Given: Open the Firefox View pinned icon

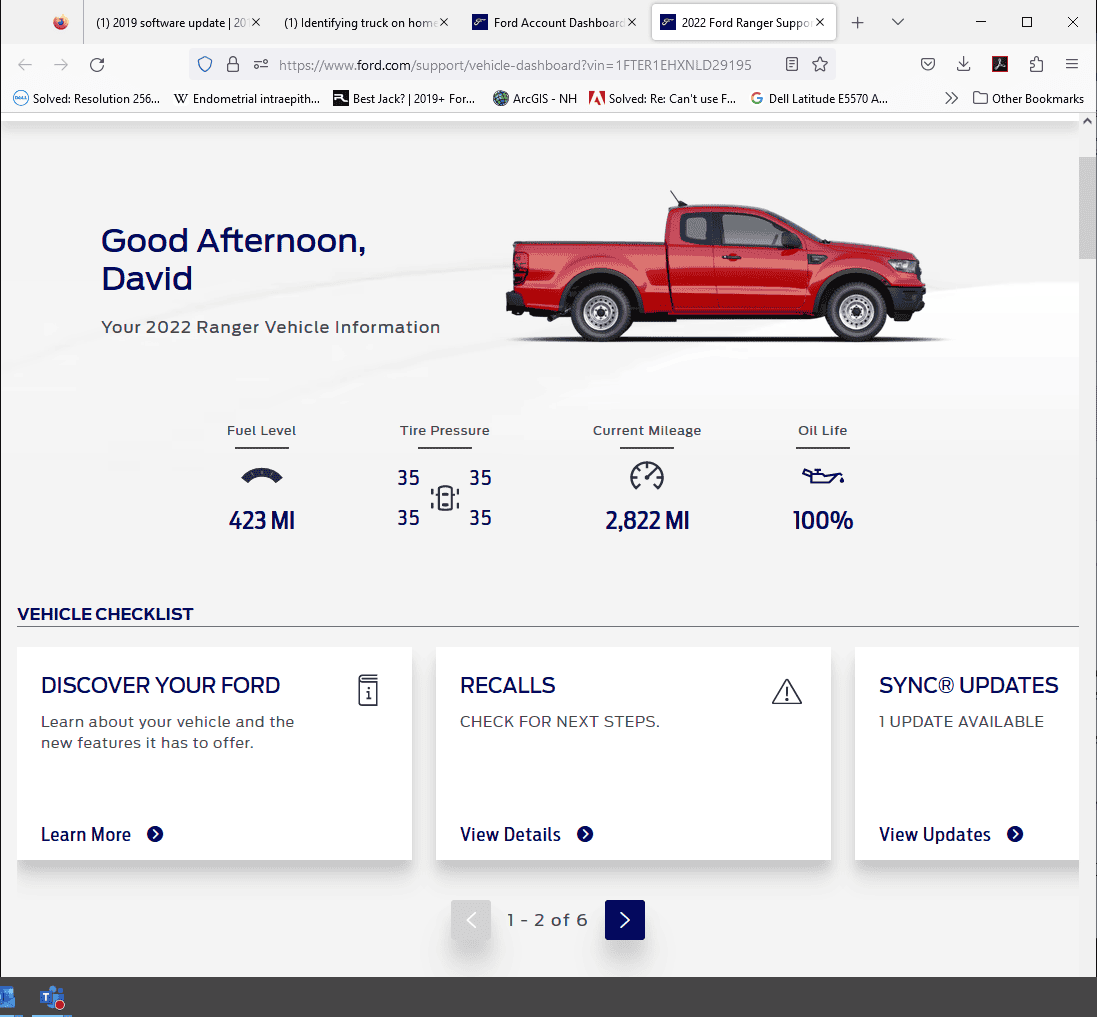Looking at the screenshot, I should [x=61, y=22].
